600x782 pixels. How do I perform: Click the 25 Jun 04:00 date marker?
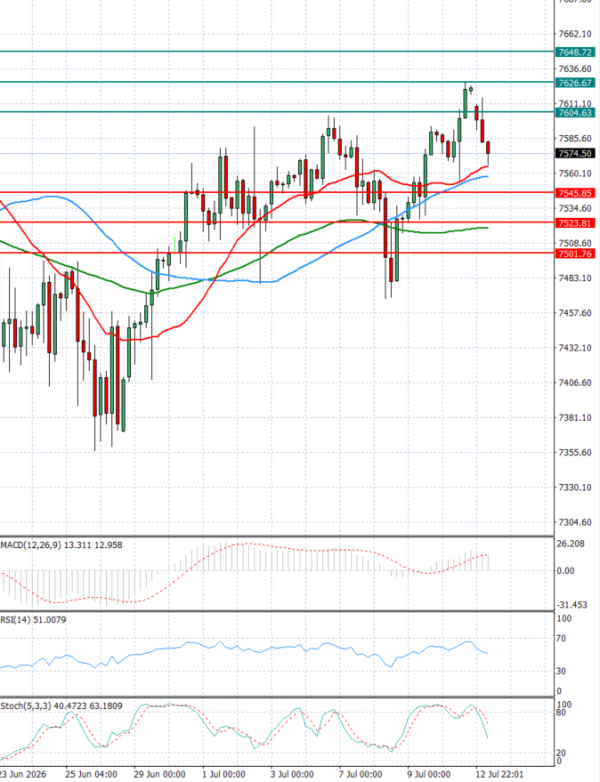pyautogui.click(x=92, y=774)
